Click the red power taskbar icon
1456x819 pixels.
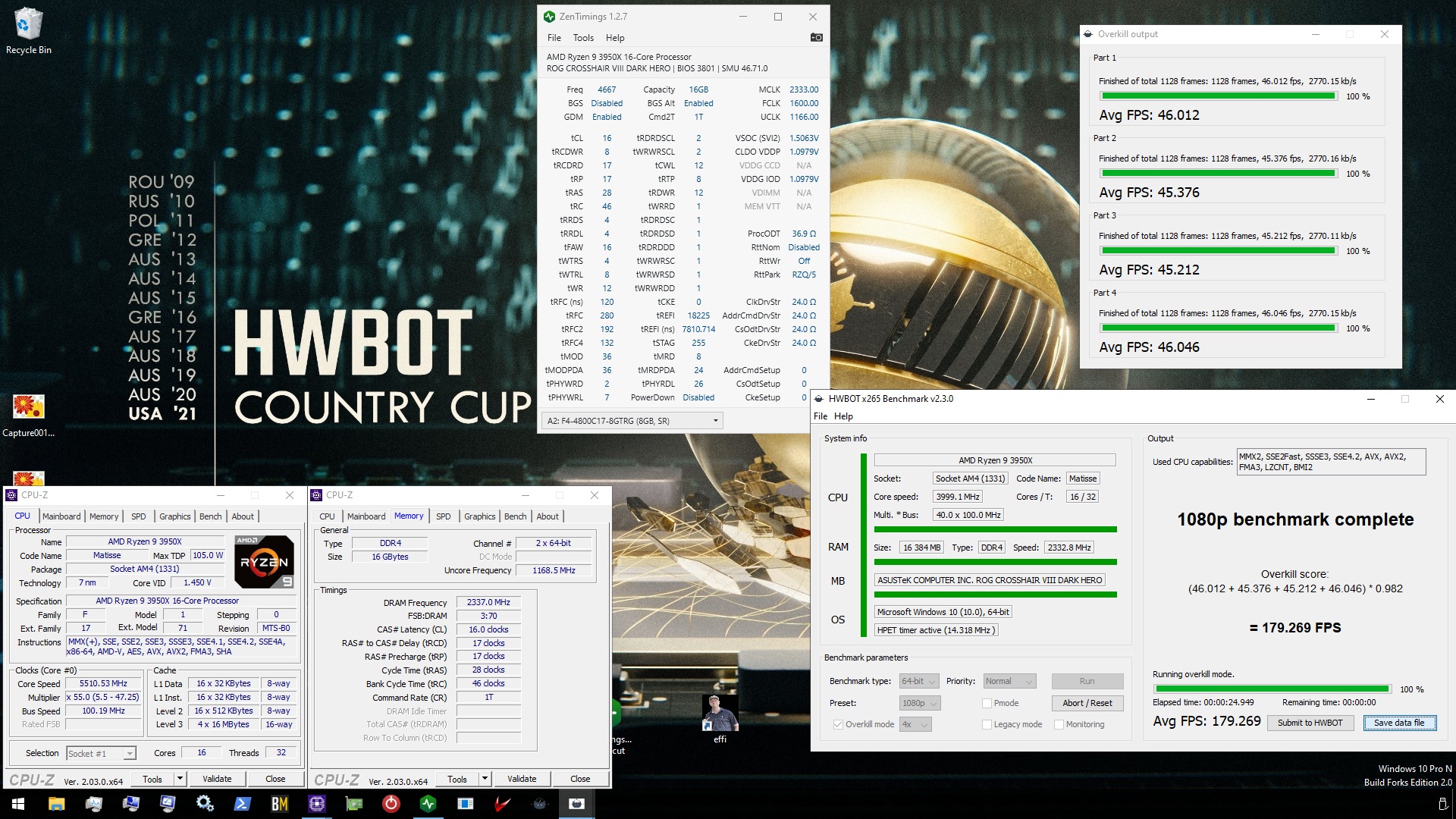click(x=391, y=804)
